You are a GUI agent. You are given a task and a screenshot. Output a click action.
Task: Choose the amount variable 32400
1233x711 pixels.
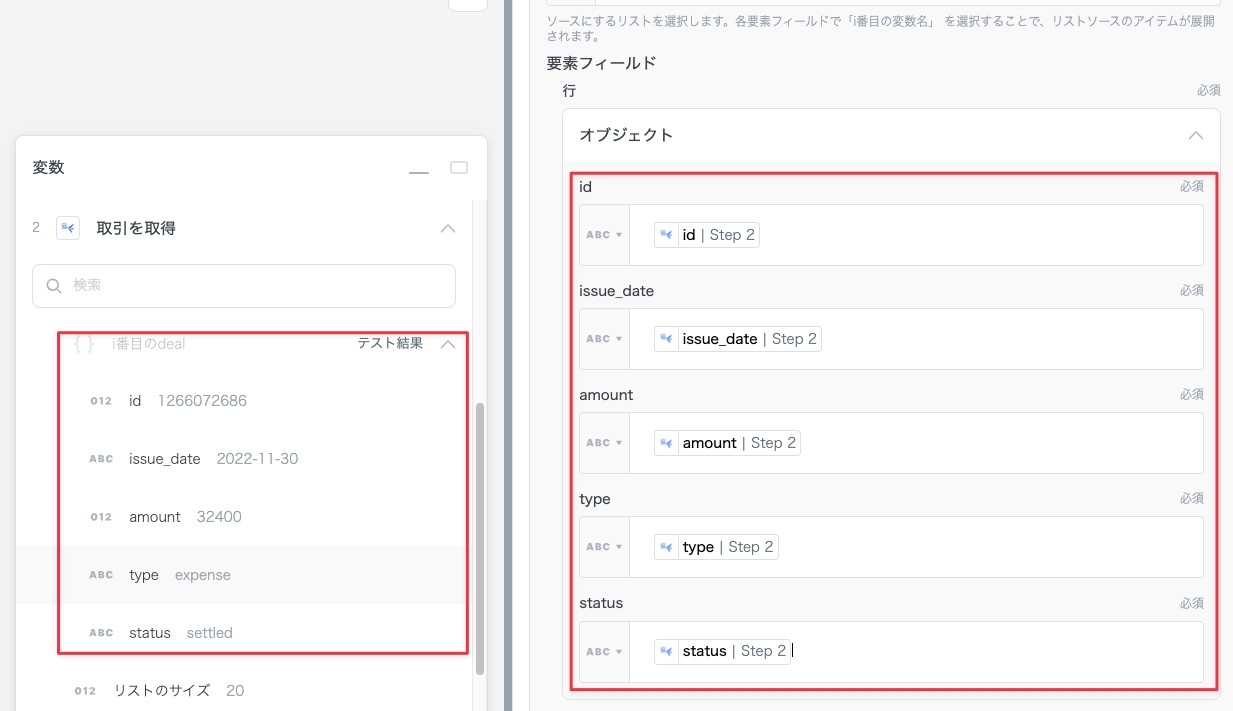185,517
